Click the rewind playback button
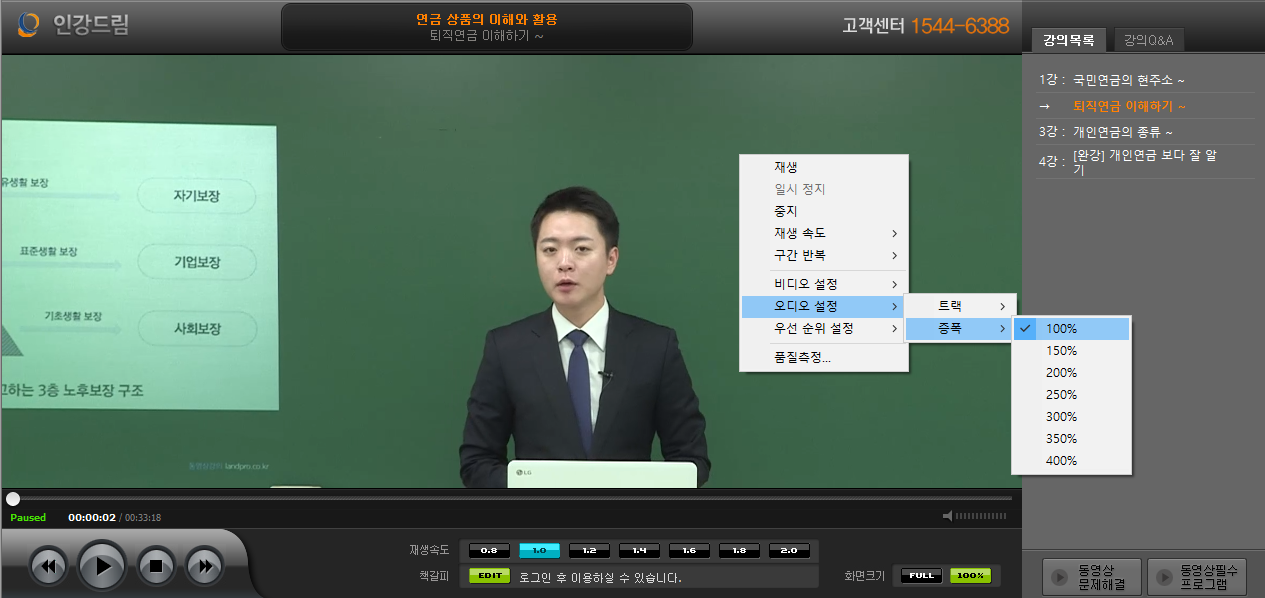The width and height of the screenshot is (1265, 598). pos(49,566)
